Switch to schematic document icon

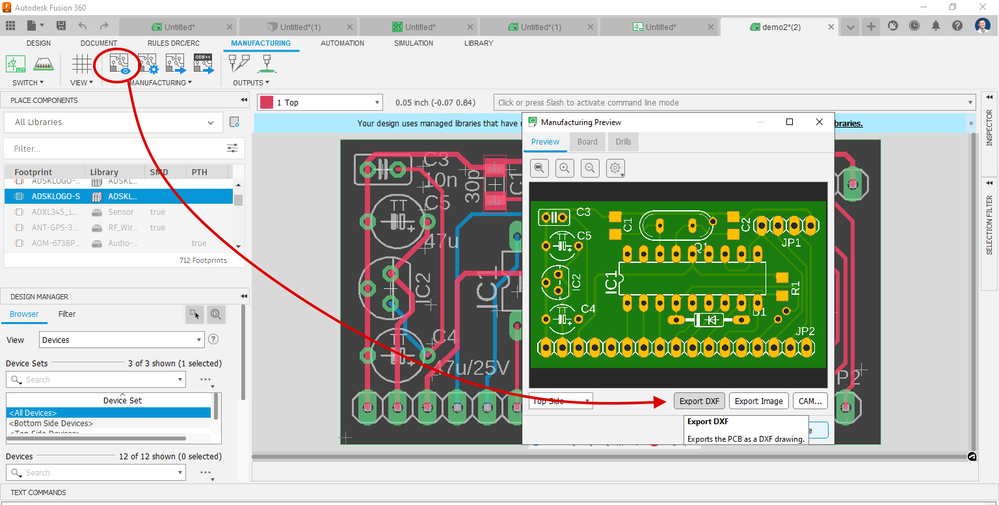coord(15,64)
